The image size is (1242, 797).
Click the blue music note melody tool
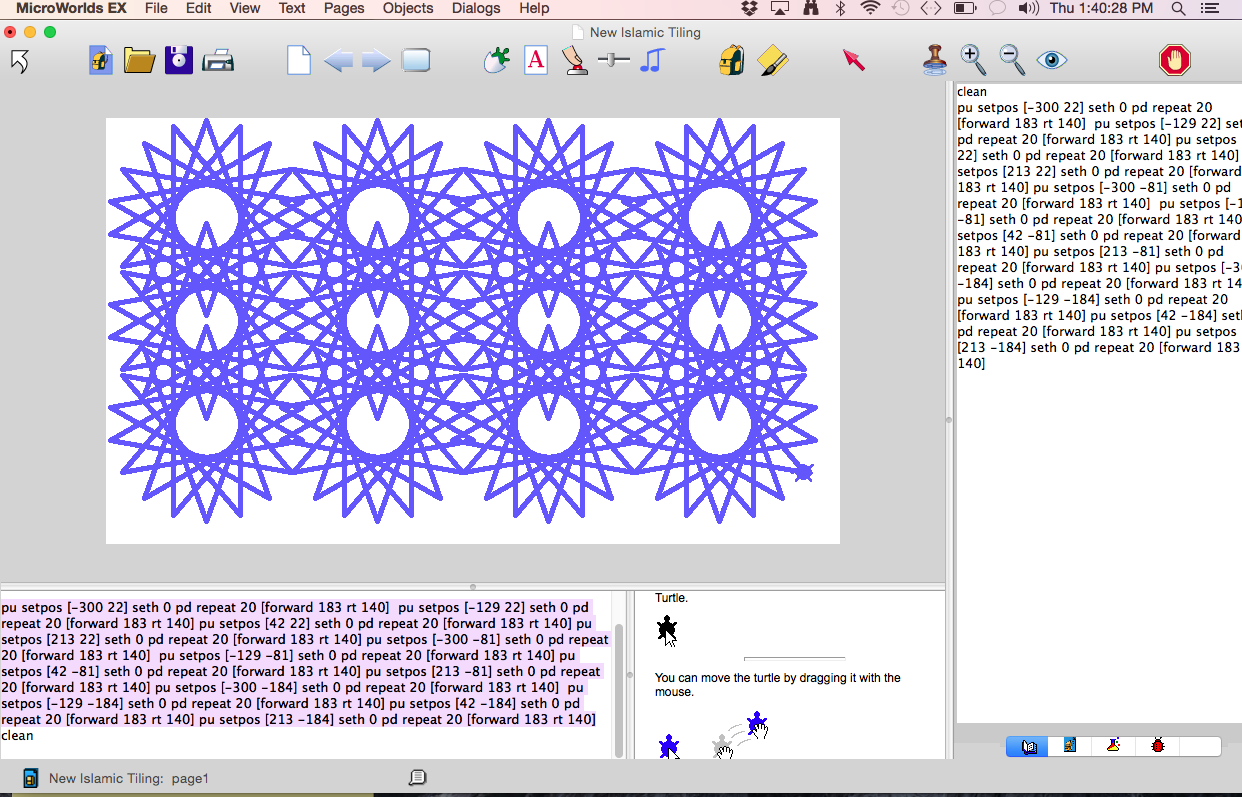(x=652, y=61)
